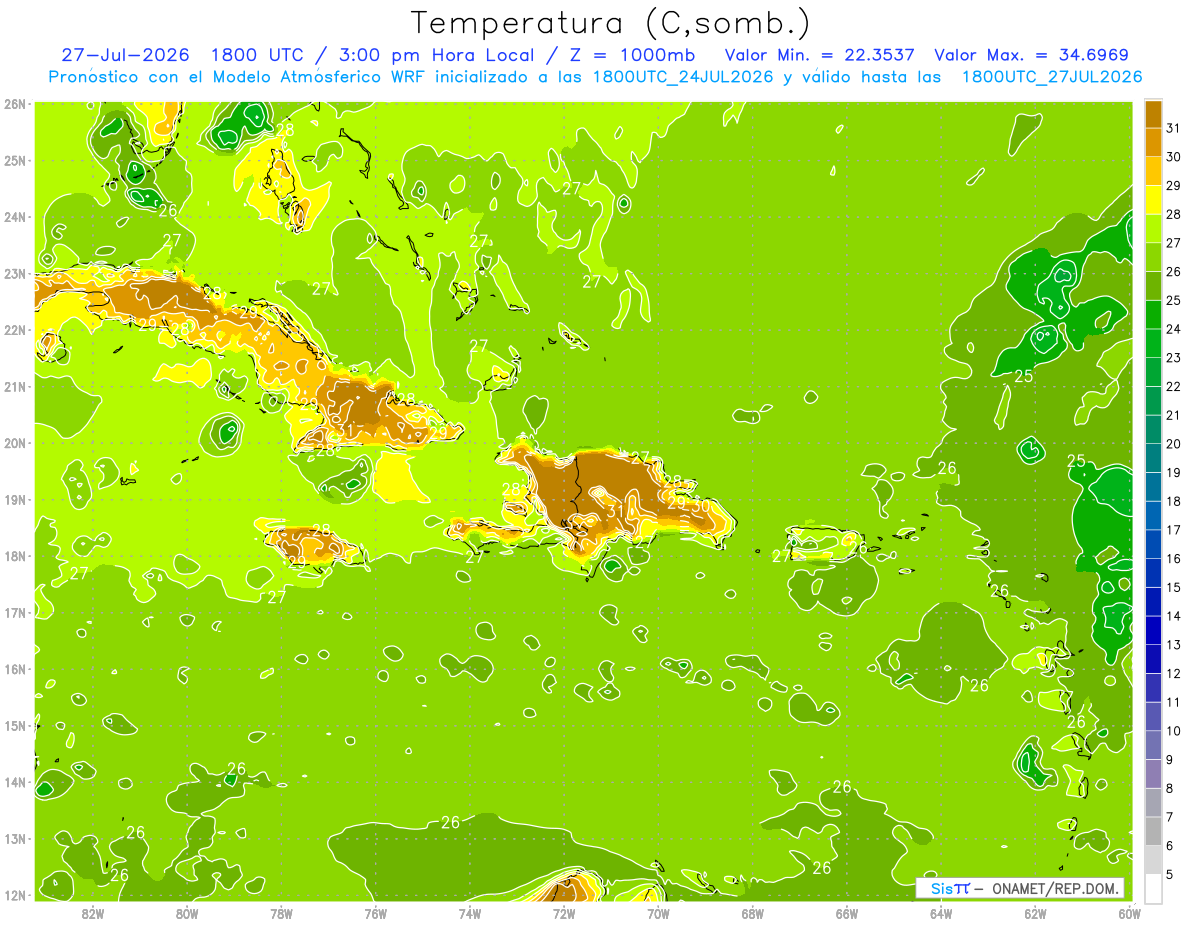
Task: Click the "80W" longitude axis label
Action: 187,913
